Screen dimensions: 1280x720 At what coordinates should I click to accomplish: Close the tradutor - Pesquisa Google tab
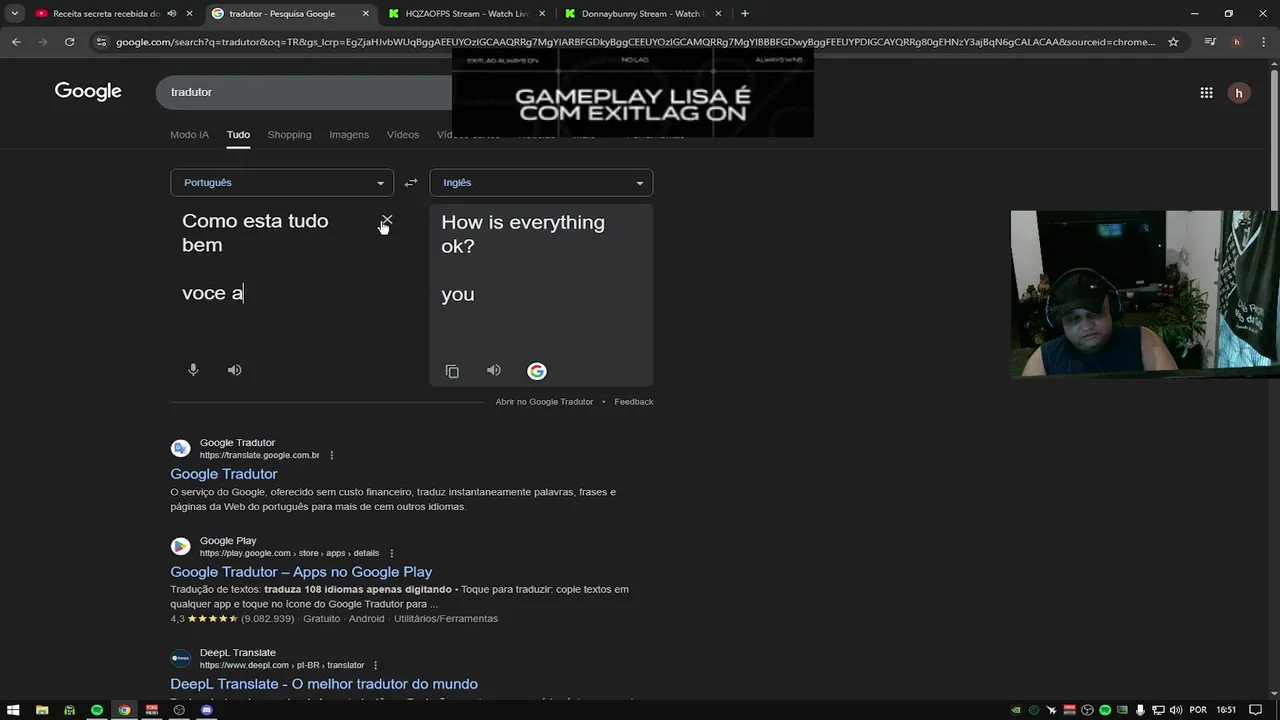366,14
